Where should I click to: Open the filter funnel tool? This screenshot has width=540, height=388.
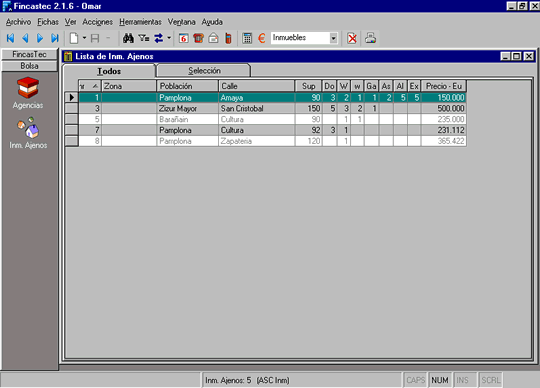click(144, 38)
